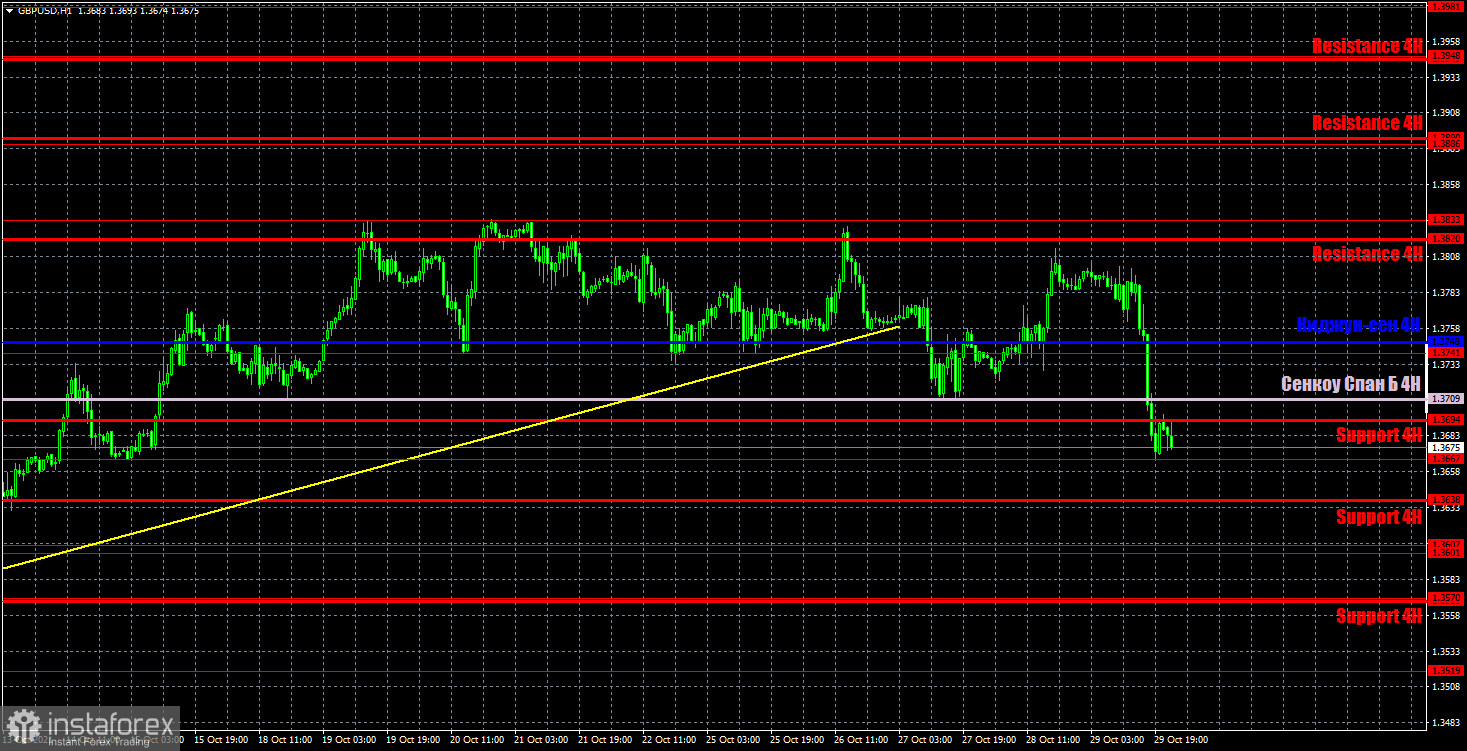The image size is (1467, 751).
Task: Click the 1.3808 price axis value
Action: pos(1447,257)
